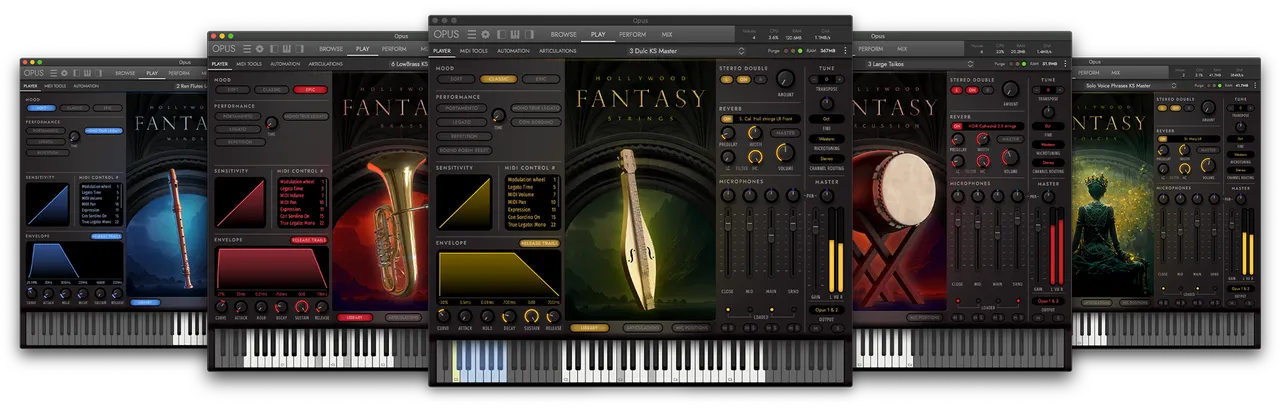The image size is (1280, 420).
Task: Open the gear settings in the Brass window
Action: click(260, 49)
